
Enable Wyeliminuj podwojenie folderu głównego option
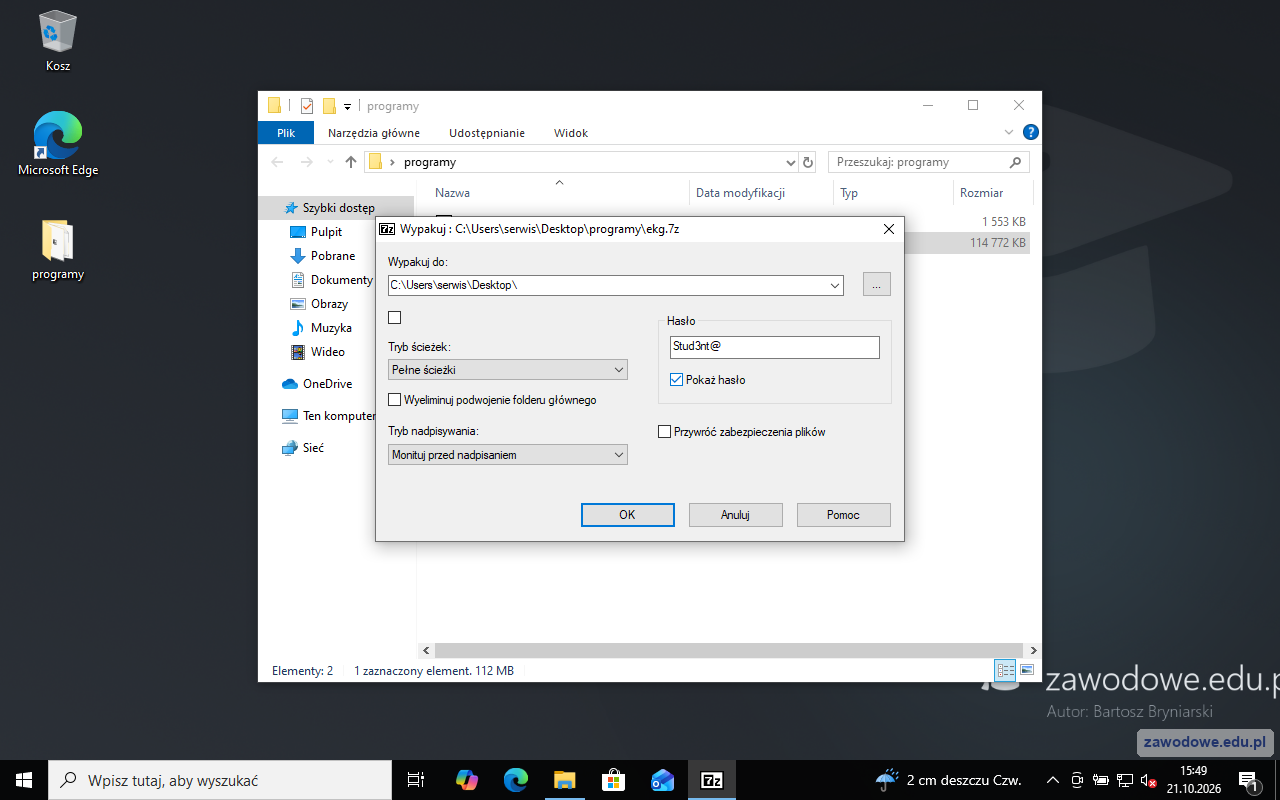click(x=394, y=400)
